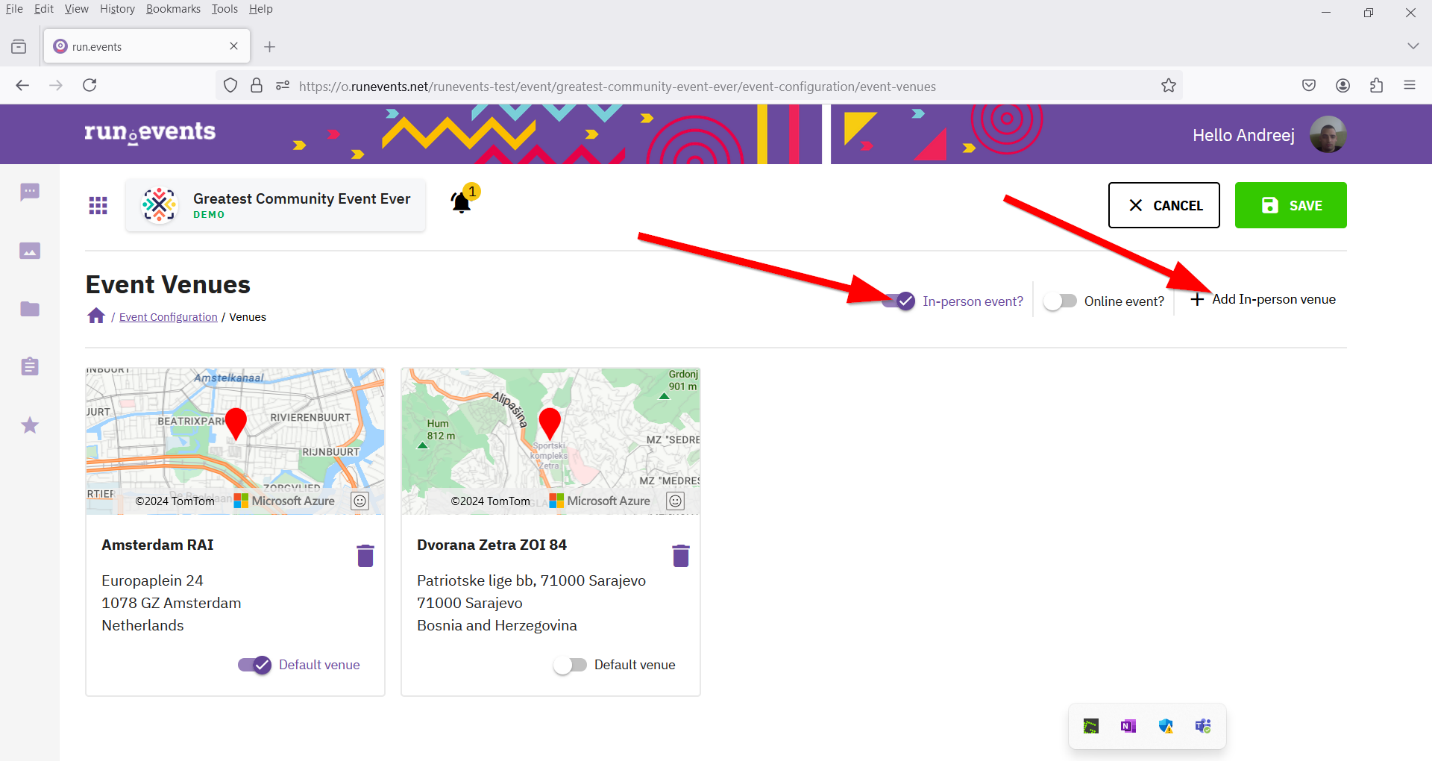Reload the current page
Screen dimensions: 1432x761
point(89,86)
